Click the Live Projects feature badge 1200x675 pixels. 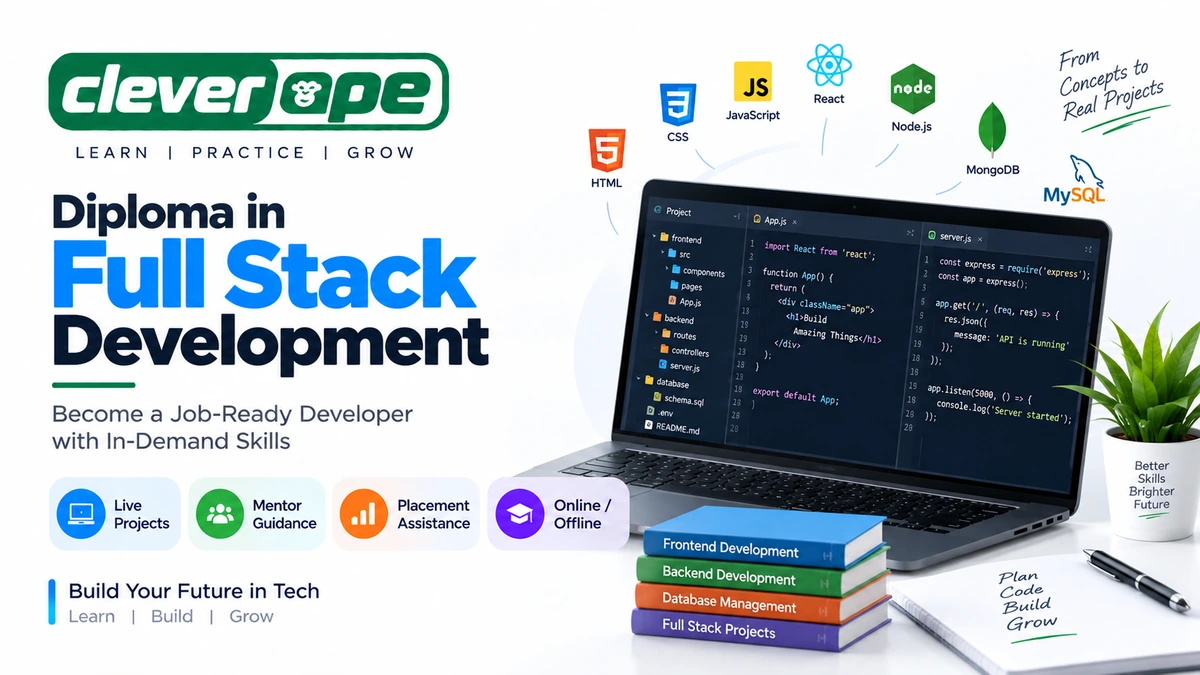pyautogui.click(x=115, y=514)
